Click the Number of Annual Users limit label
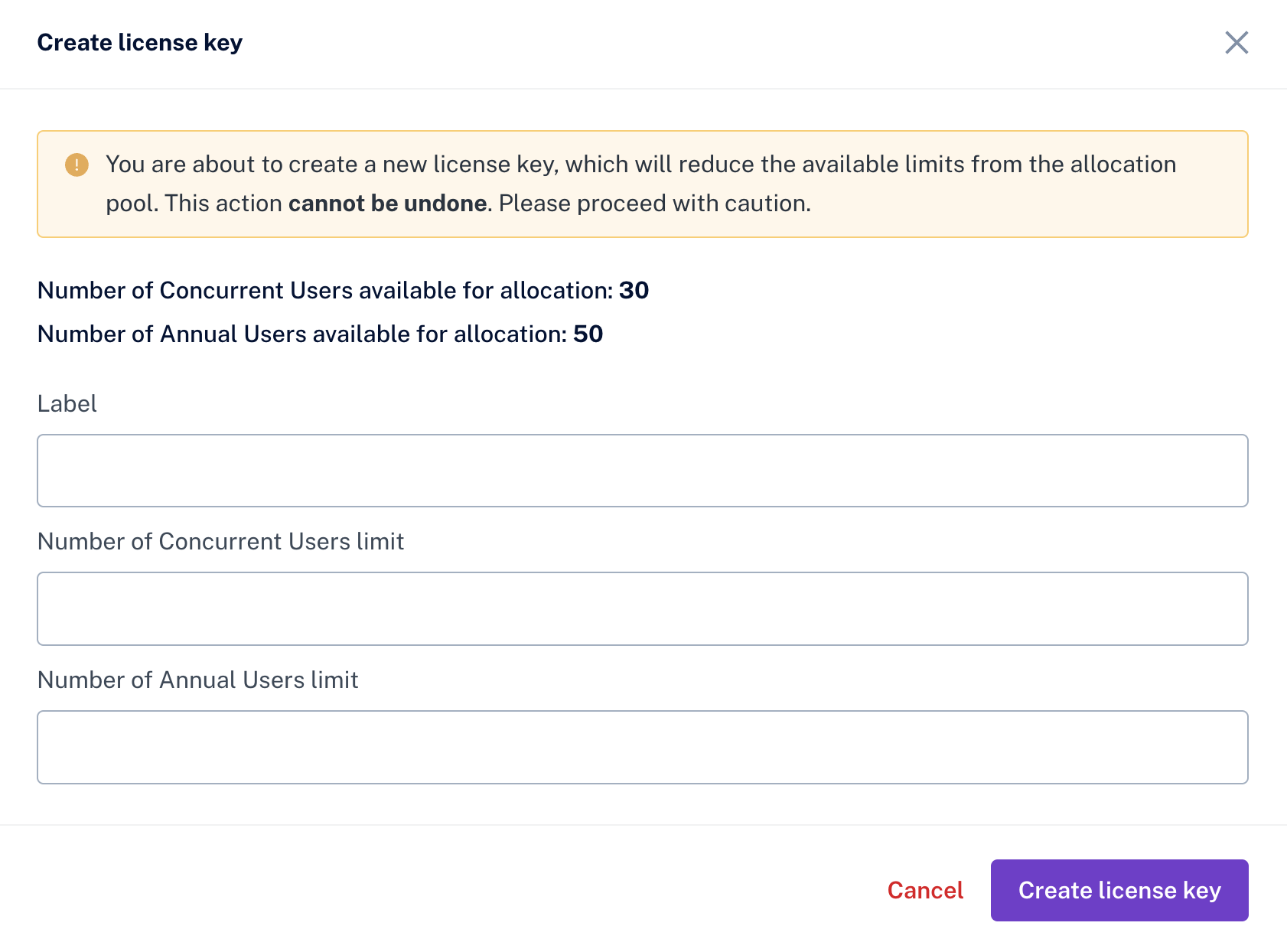The width and height of the screenshot is (1287, 952). click(197, 680)
